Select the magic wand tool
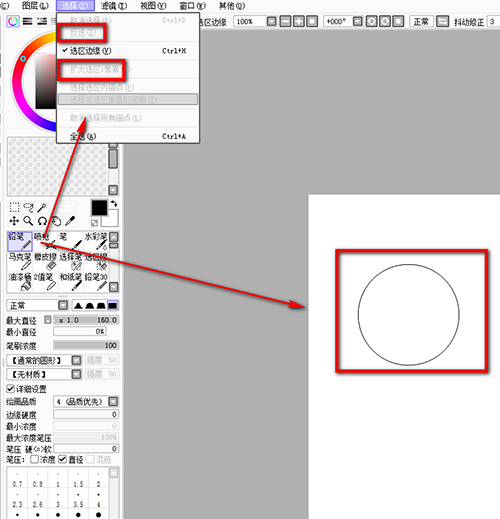 (42, 207)
